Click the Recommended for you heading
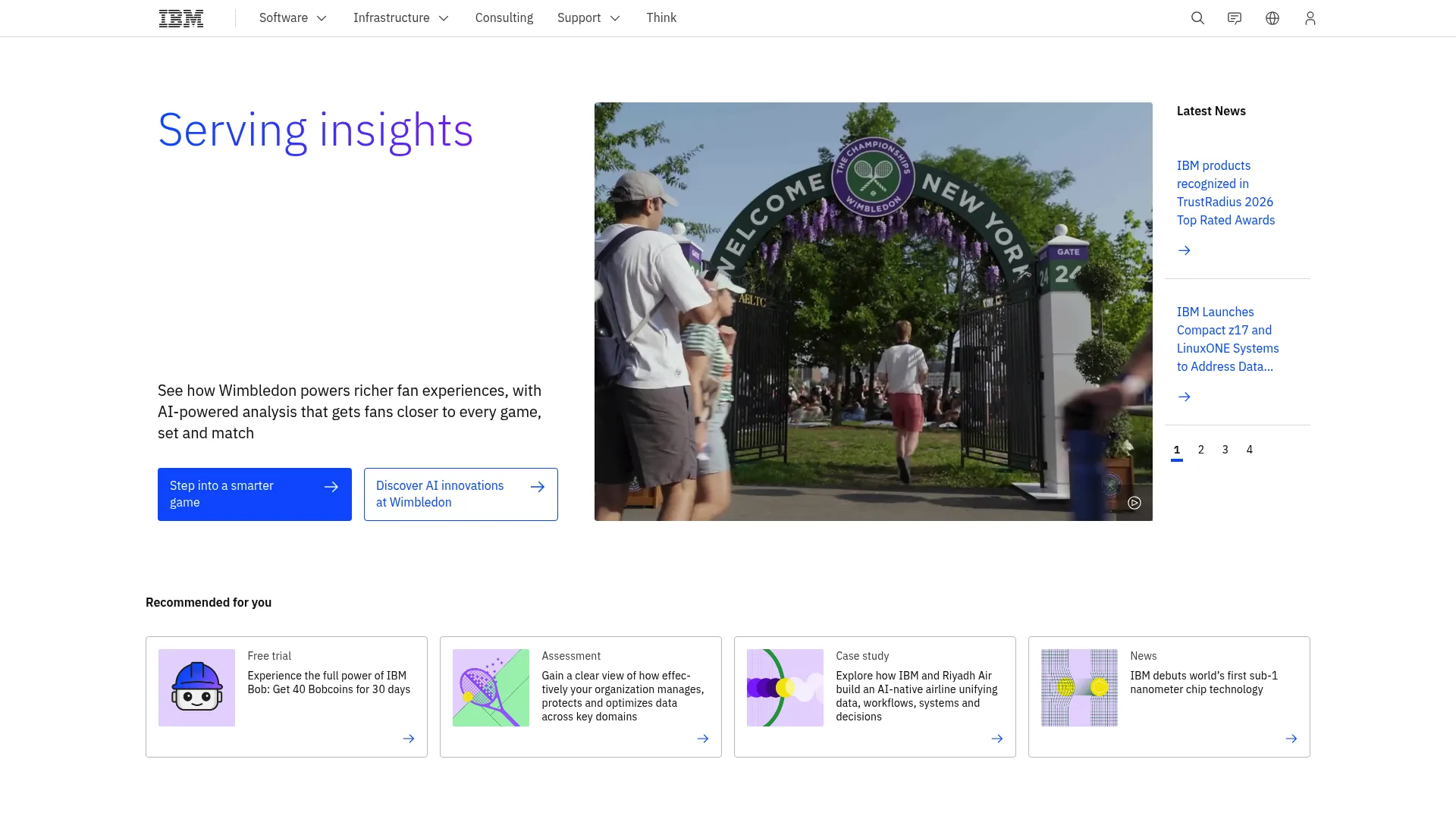 click(x=209, y=602)
